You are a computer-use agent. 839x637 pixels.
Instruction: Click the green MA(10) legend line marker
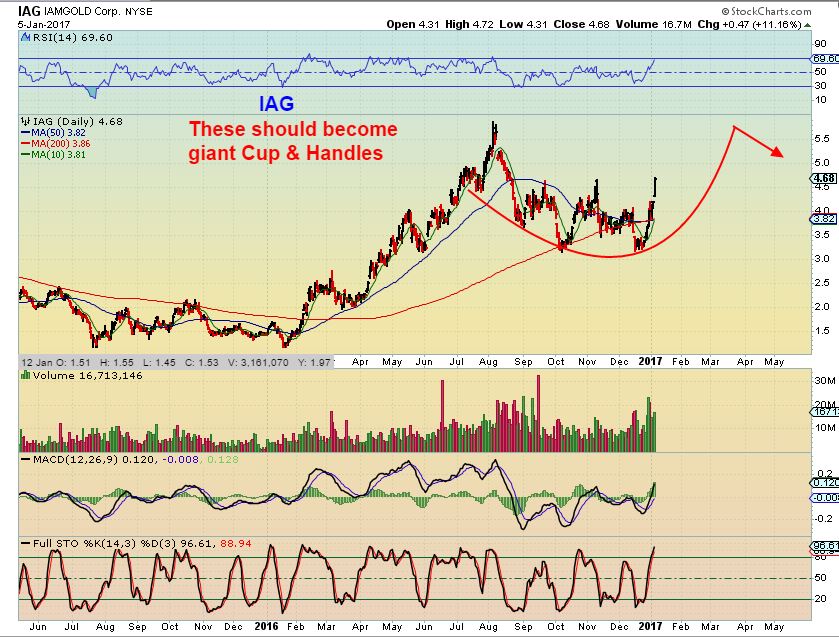[25, 155]
